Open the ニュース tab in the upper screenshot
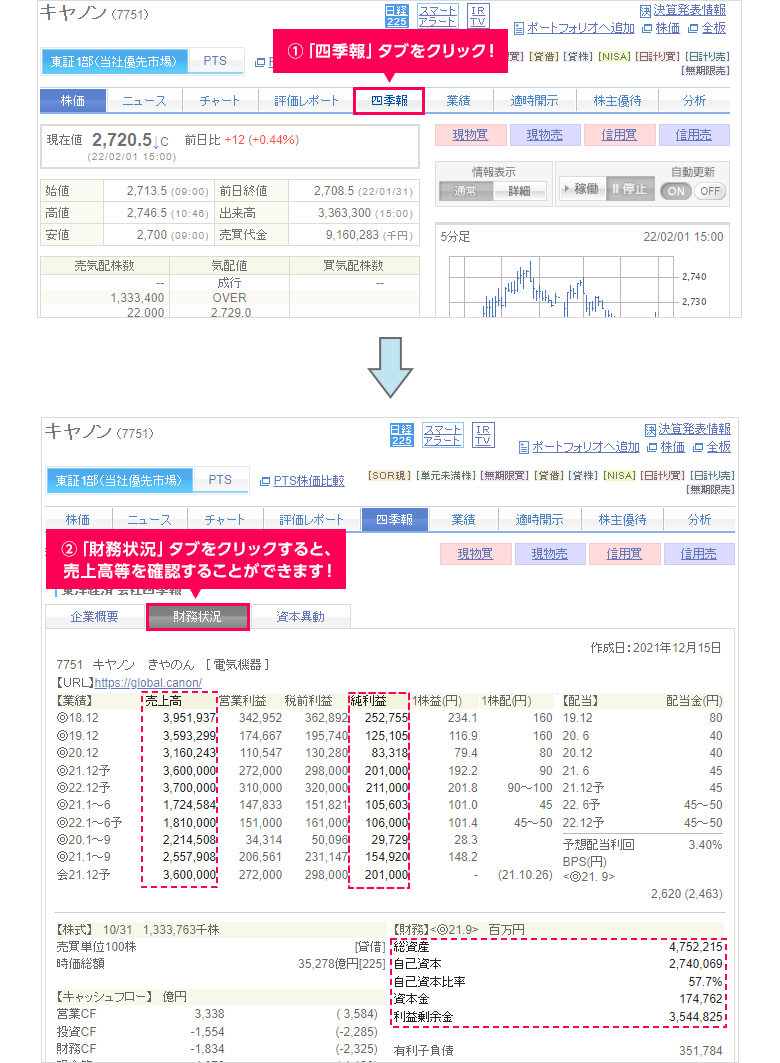Viewport: 780px width, 1063px height. click(144, 101)
